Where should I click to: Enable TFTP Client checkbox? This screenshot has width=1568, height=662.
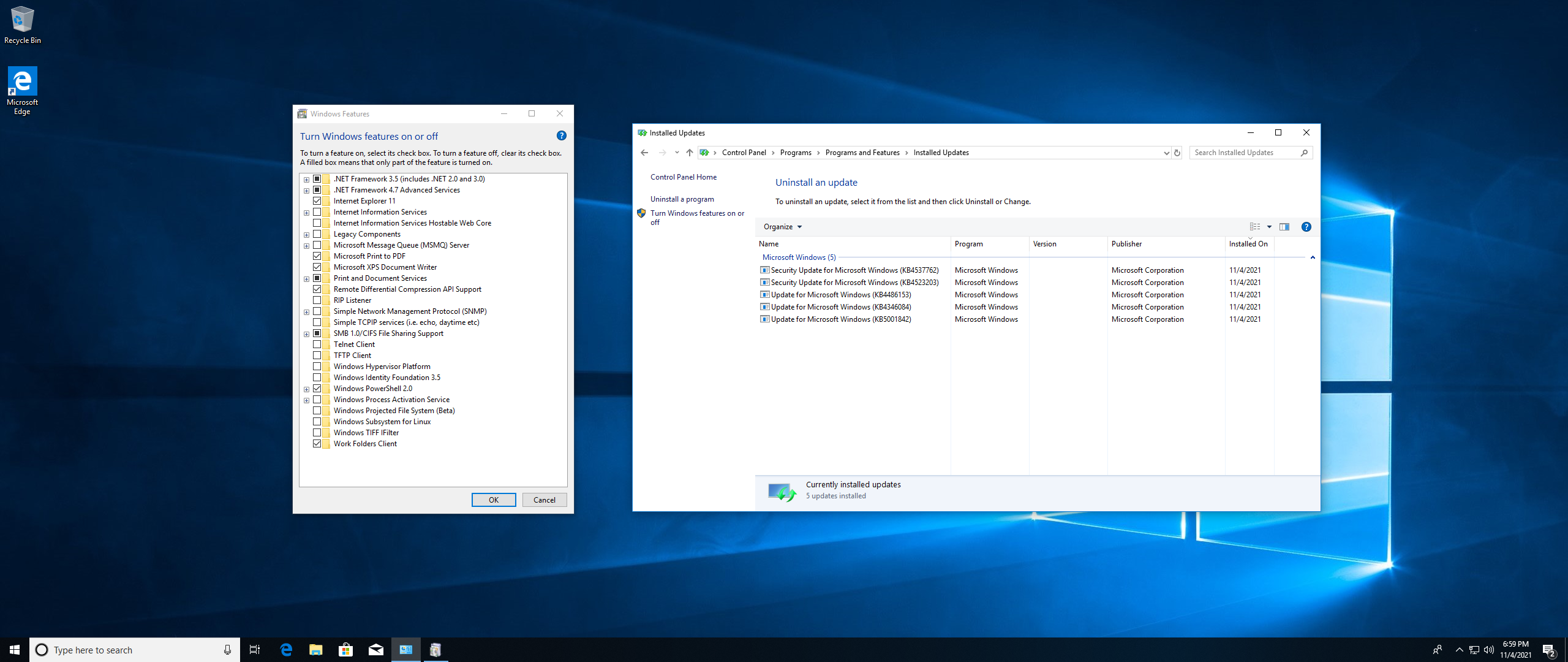point(317,356)
